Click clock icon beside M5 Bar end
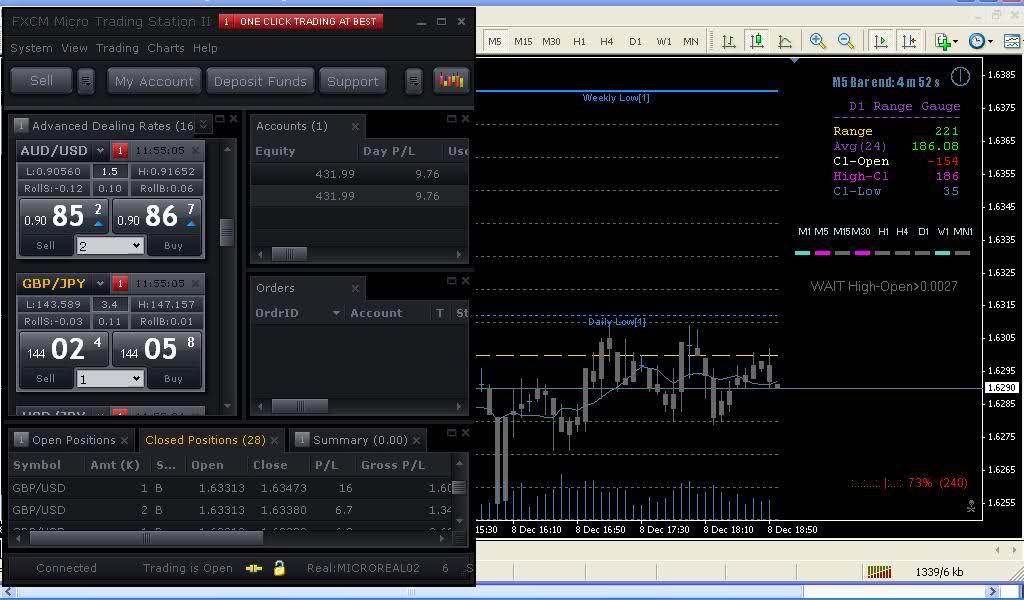This screenshot has height=600, width=1024. pyautogui.click(x=960, y=76)
